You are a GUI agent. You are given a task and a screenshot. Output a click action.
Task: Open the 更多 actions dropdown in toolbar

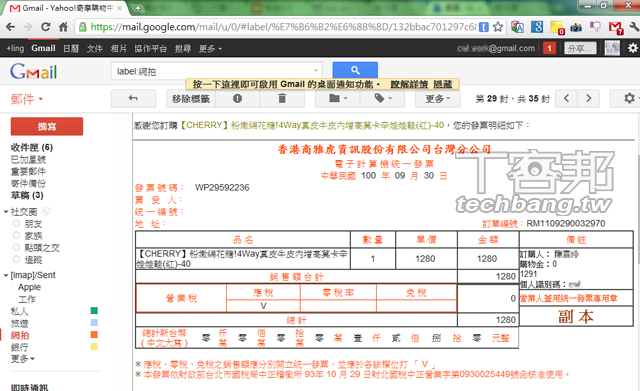click(x=438, y=98)
